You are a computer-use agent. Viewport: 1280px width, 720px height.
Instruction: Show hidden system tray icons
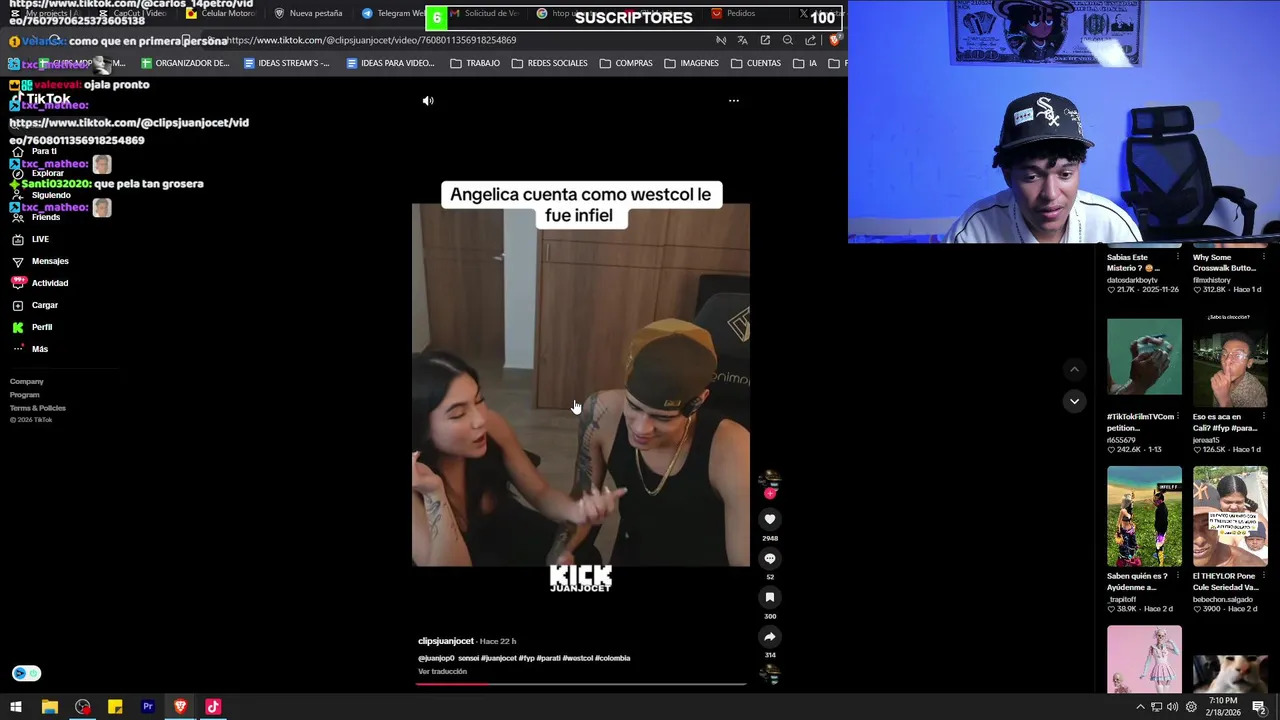click(x=1140, y=707)
